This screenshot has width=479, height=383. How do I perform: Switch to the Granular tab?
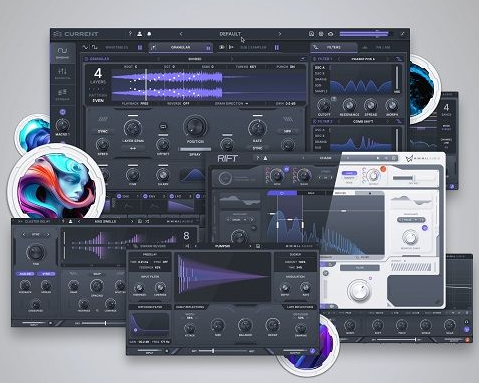click(180, 48)
